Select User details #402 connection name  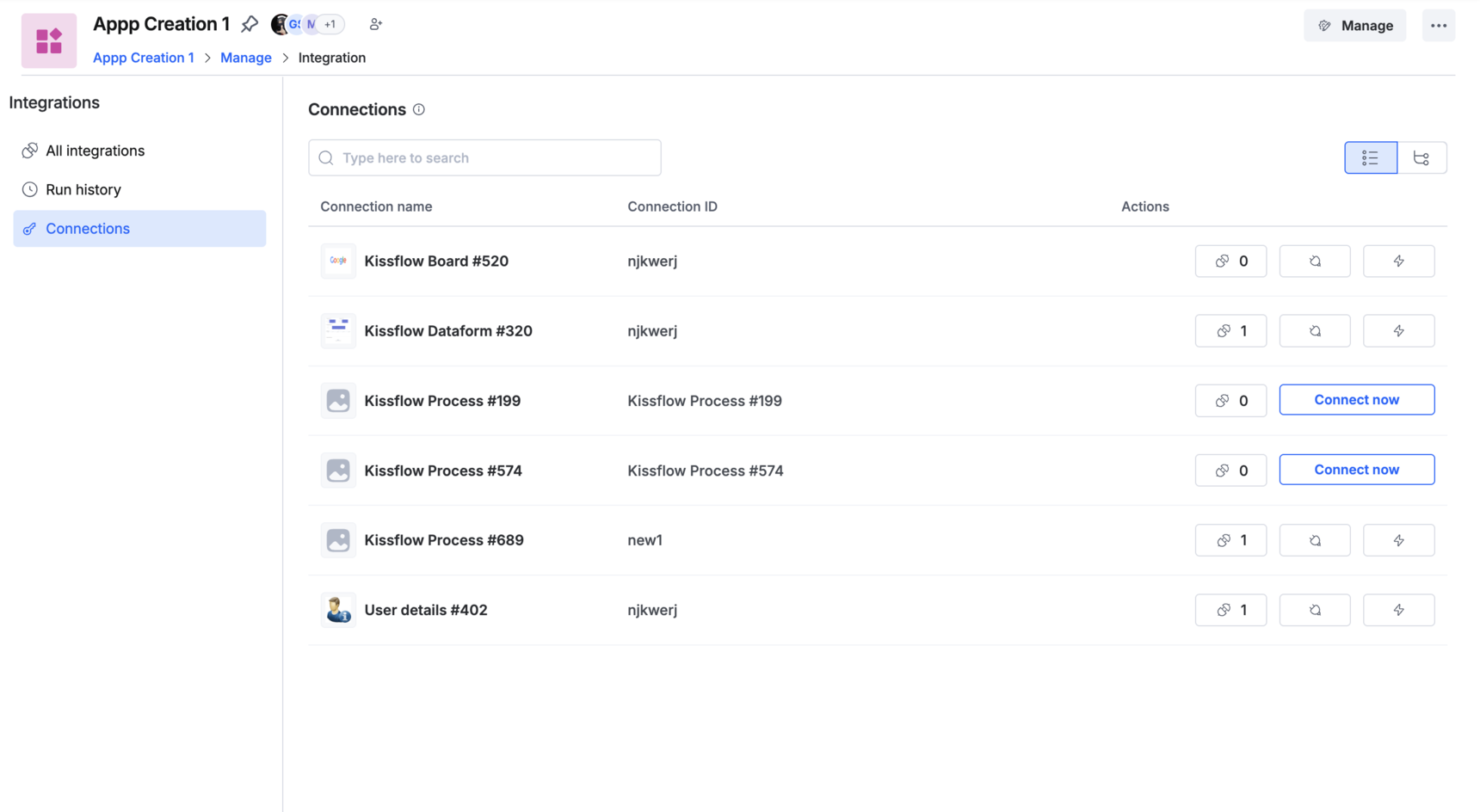426,610
